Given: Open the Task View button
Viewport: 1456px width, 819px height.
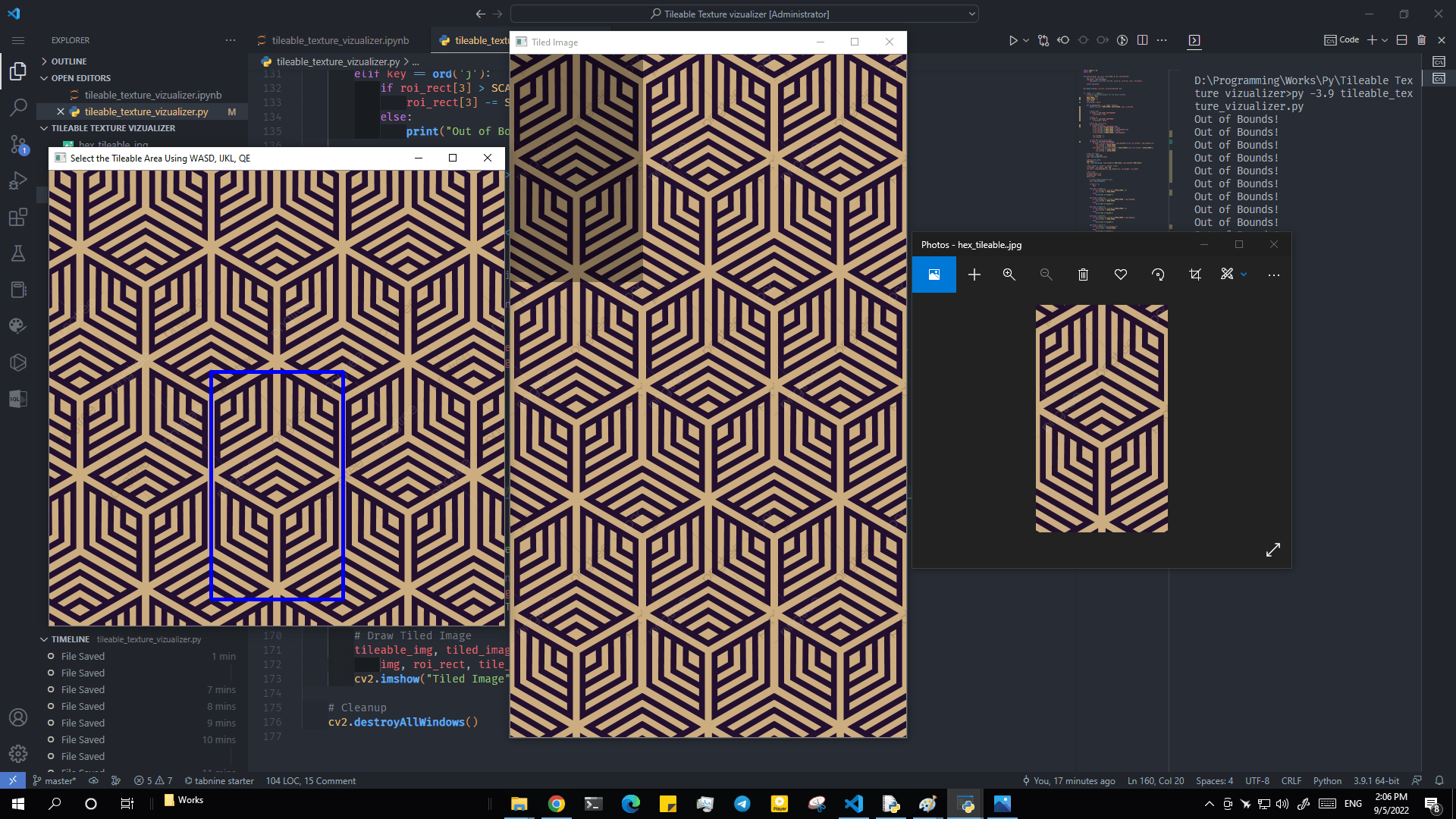Looking at the screenshot, I should pyautogui.click(x=127, y=804).
